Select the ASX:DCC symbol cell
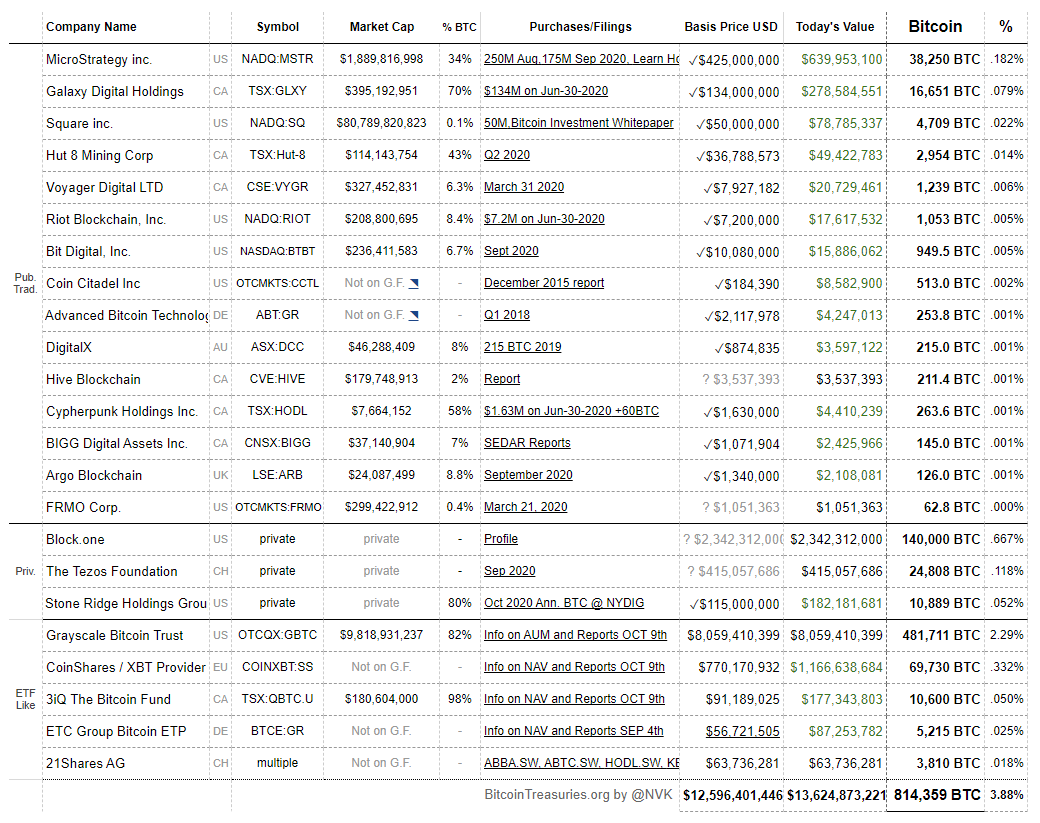The width and height of the screenshot is (1040, 823). 277,347
